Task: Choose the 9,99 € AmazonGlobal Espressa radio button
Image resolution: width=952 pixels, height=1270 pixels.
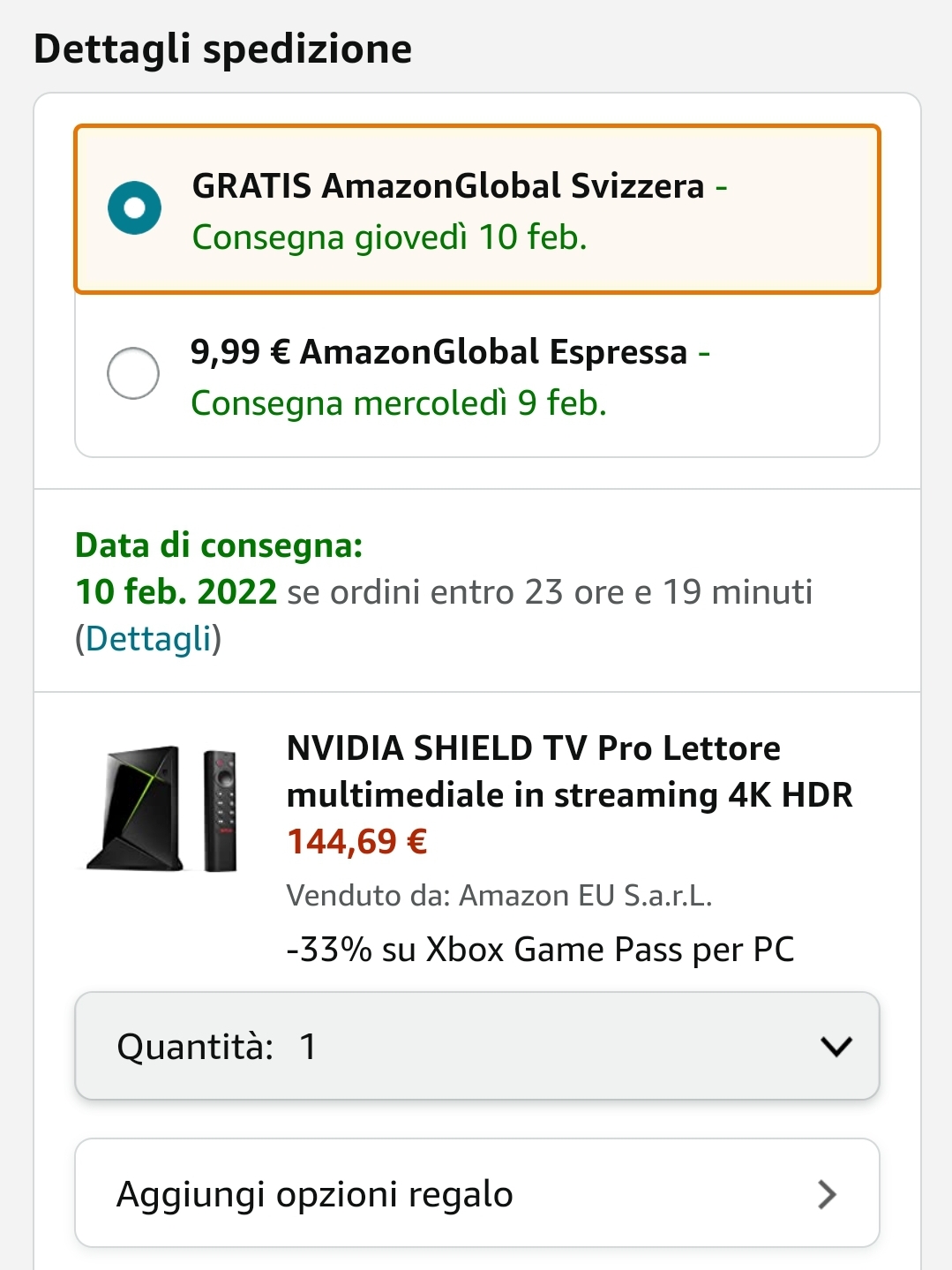Action: pyautogui.click(x=133, y=373)
